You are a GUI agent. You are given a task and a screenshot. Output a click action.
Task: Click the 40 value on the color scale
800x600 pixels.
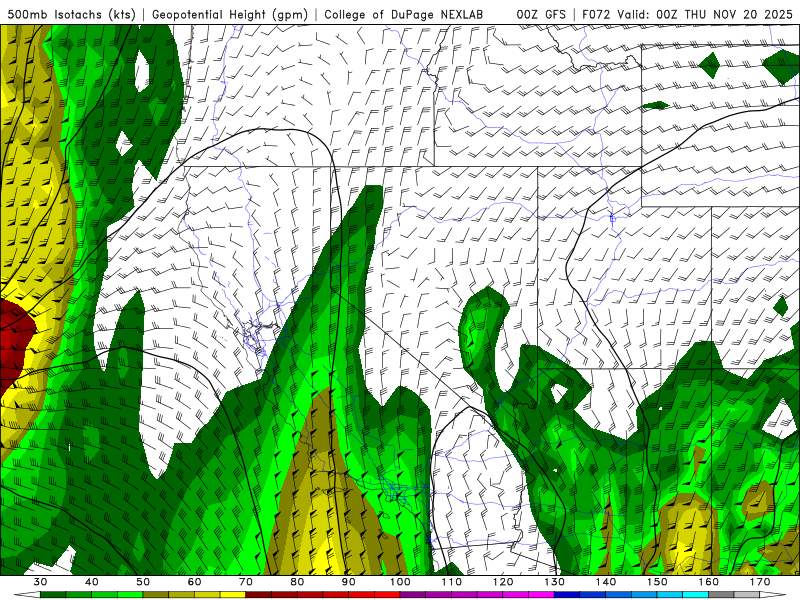(x=91, y=582)
